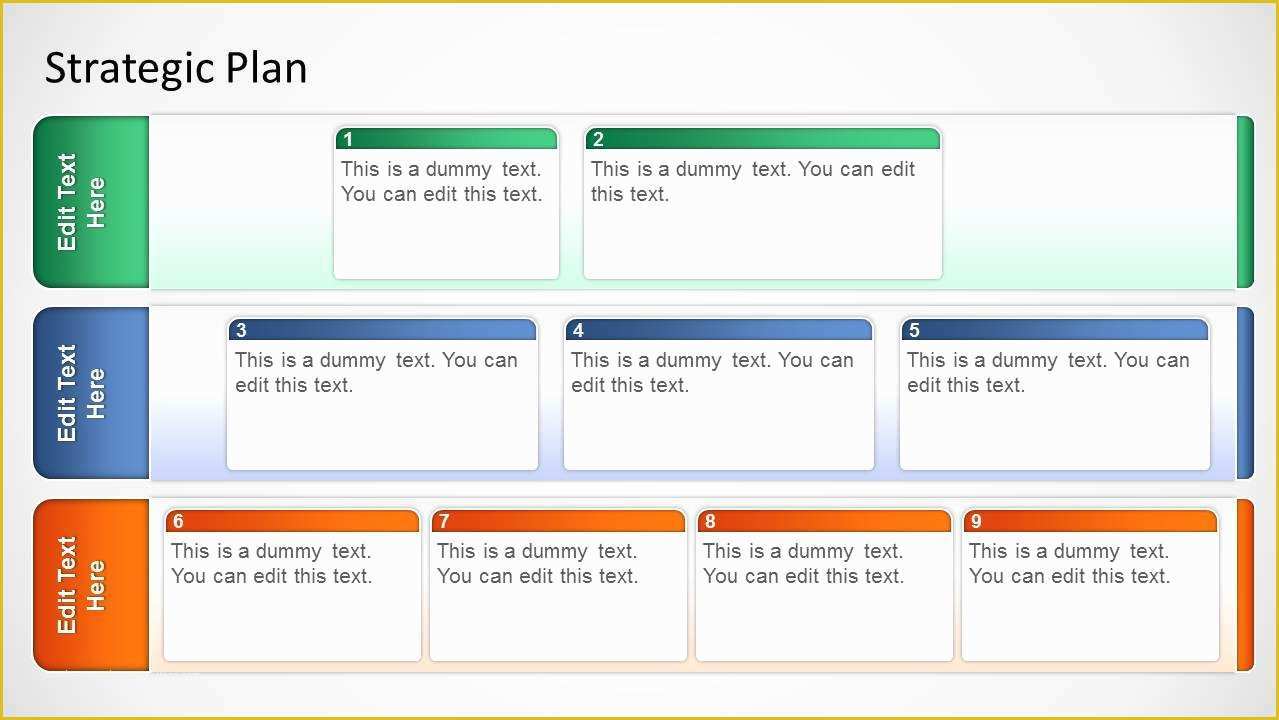Click dummy text in box 5
The width and height of the screenshot is (1279, 720).
click(x=1048, y=373)
